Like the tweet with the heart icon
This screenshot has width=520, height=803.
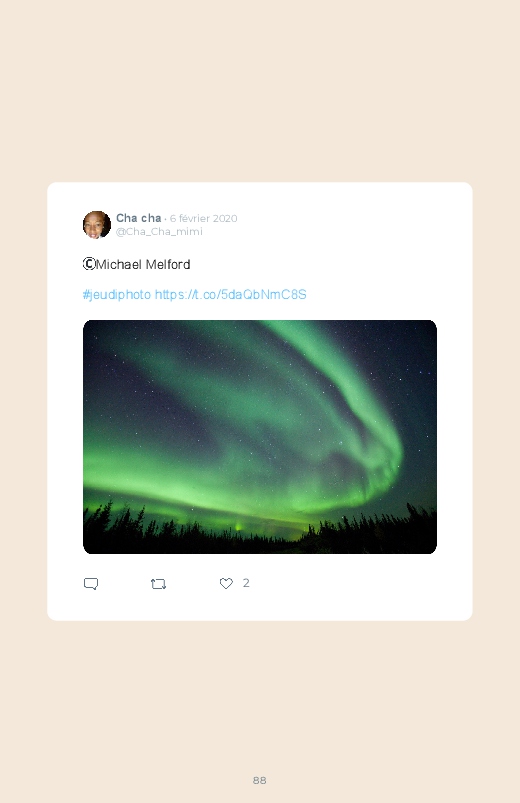click(x=226, y=583)
